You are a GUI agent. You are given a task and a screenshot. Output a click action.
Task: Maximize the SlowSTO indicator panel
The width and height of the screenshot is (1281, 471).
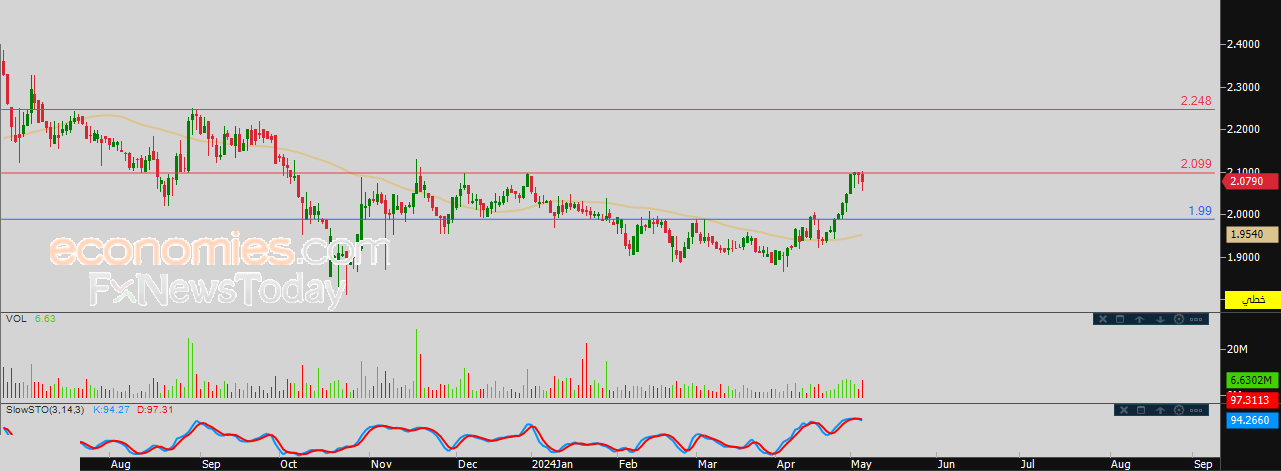(x=1141, y=410)
